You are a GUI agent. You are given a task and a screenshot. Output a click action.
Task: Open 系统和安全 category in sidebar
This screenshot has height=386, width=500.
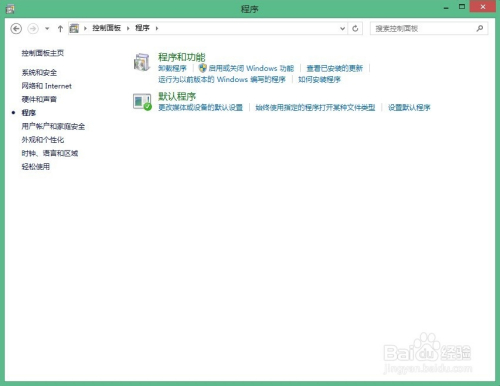click(39, 73)
